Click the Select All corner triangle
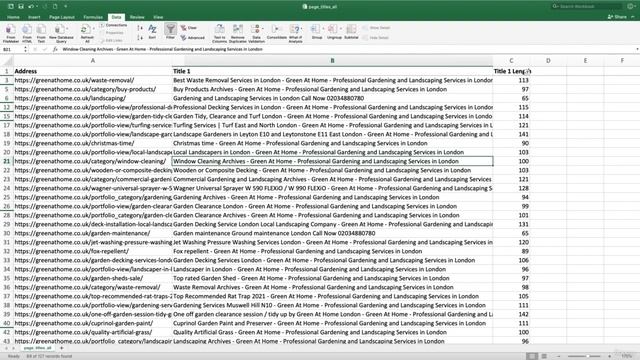Screen dimensions: 640x360 [x=7, y=61]
